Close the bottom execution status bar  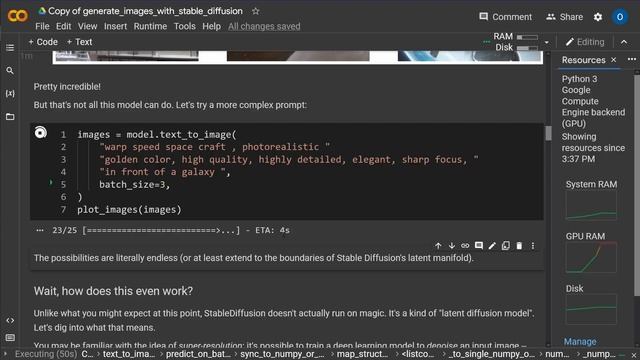pyautogui.click(x=634, y=355)
